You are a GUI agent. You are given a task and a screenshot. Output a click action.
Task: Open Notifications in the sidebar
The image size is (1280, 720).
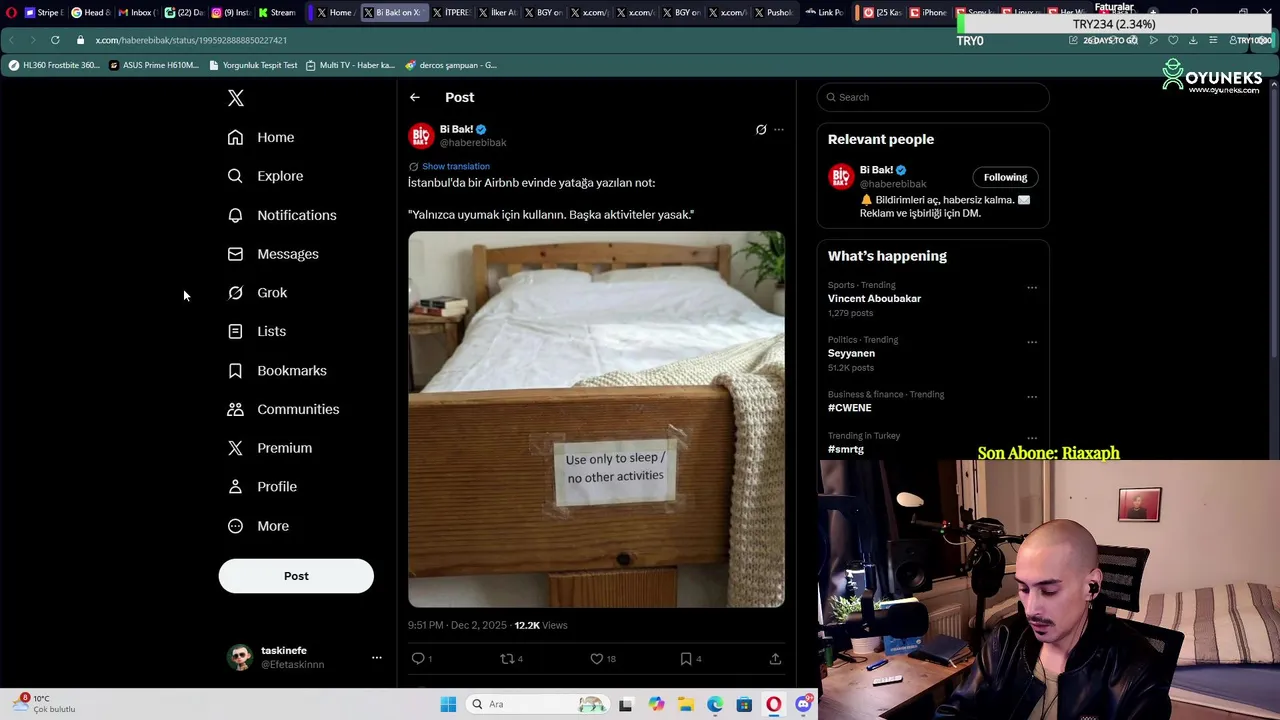[282, 215]
